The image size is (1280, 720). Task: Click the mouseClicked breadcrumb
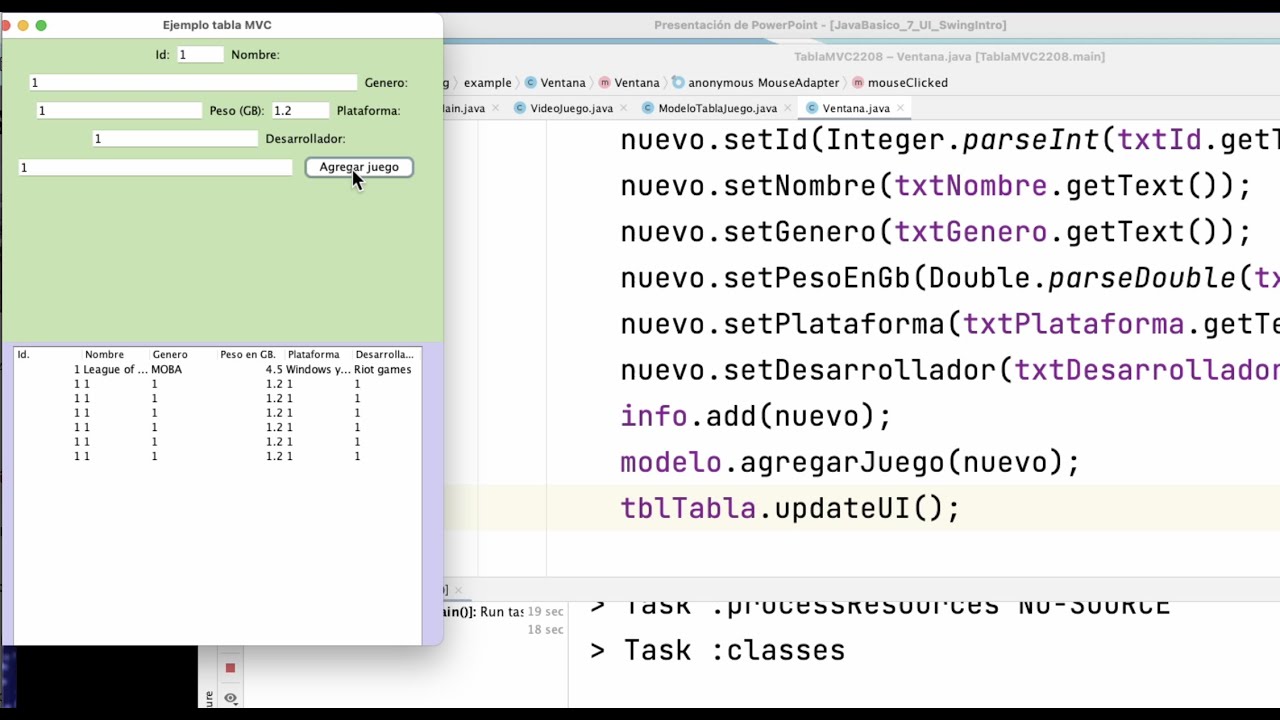(x=900, y=83)
